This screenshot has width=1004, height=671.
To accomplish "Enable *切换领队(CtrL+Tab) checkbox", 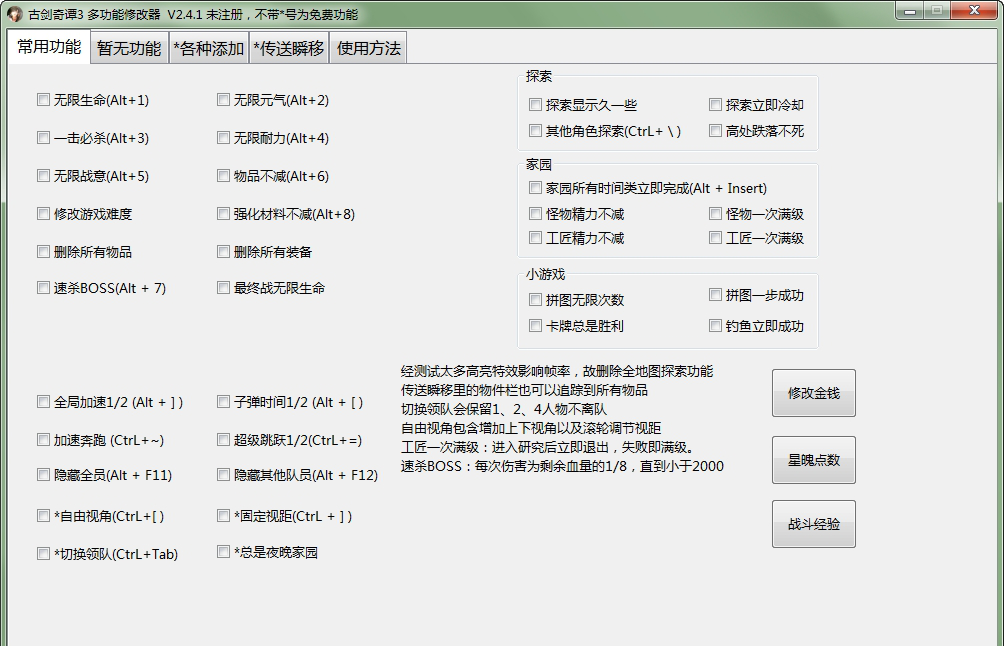I will pos(44,554).
